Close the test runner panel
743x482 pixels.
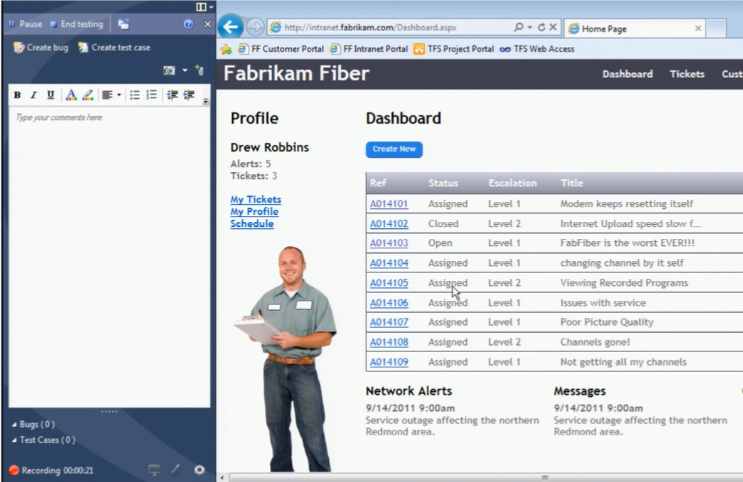click(x=207, y=24)
